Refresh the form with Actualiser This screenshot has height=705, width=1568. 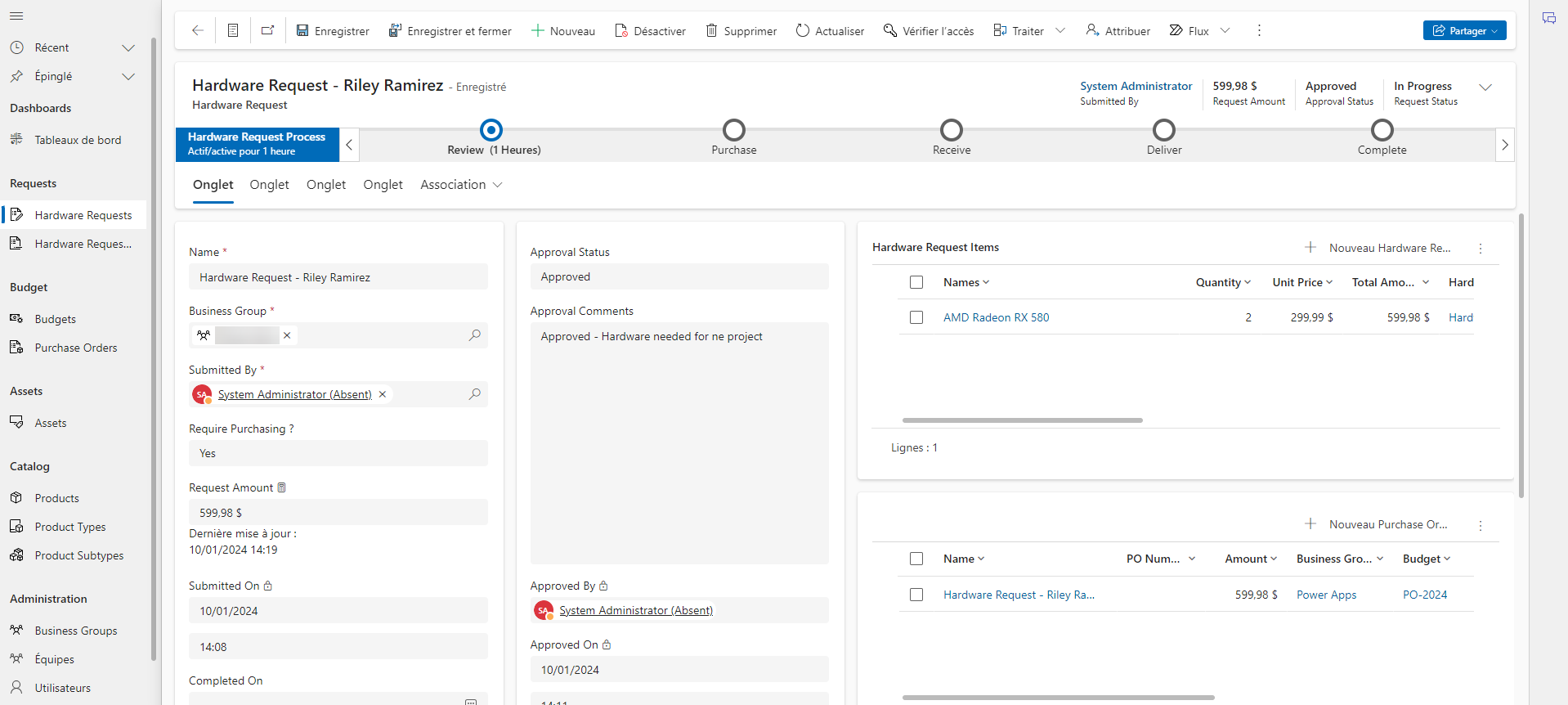831,31
